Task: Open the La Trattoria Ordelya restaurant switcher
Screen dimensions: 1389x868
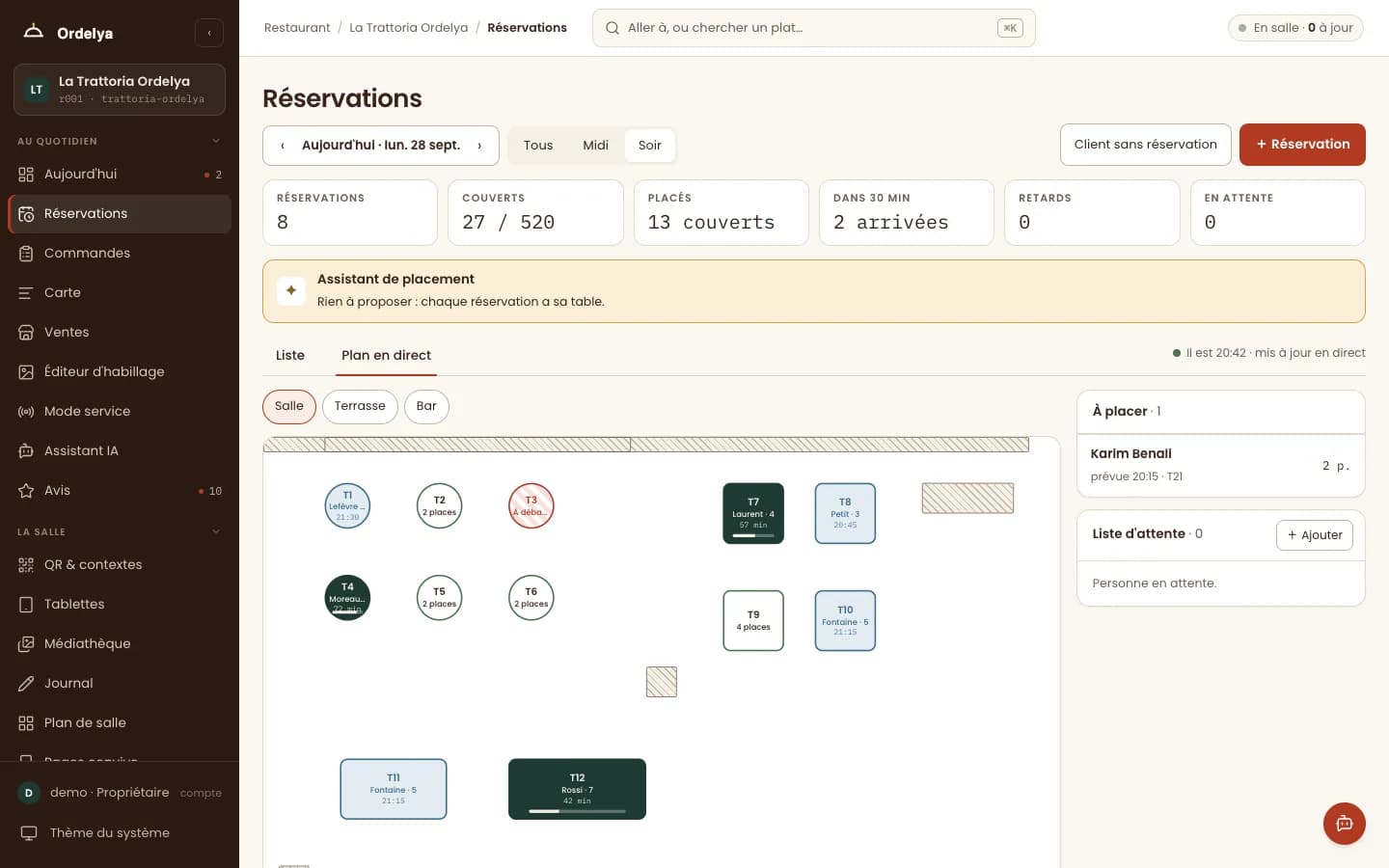Action: (120, 90)
